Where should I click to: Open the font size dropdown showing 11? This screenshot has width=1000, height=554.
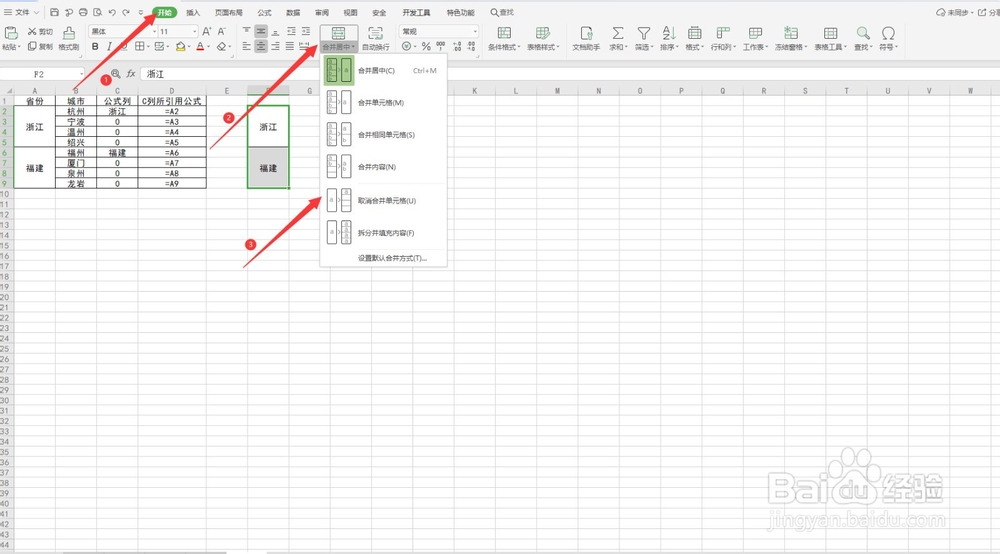(195, 31)
